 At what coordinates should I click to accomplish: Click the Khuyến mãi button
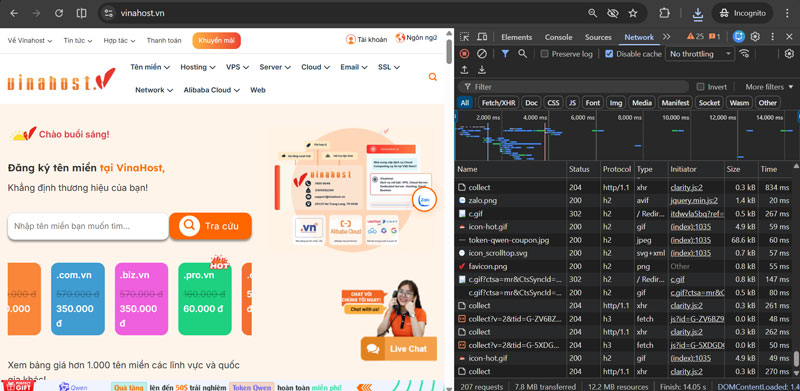pyautogui.click(x=216, y=40)
